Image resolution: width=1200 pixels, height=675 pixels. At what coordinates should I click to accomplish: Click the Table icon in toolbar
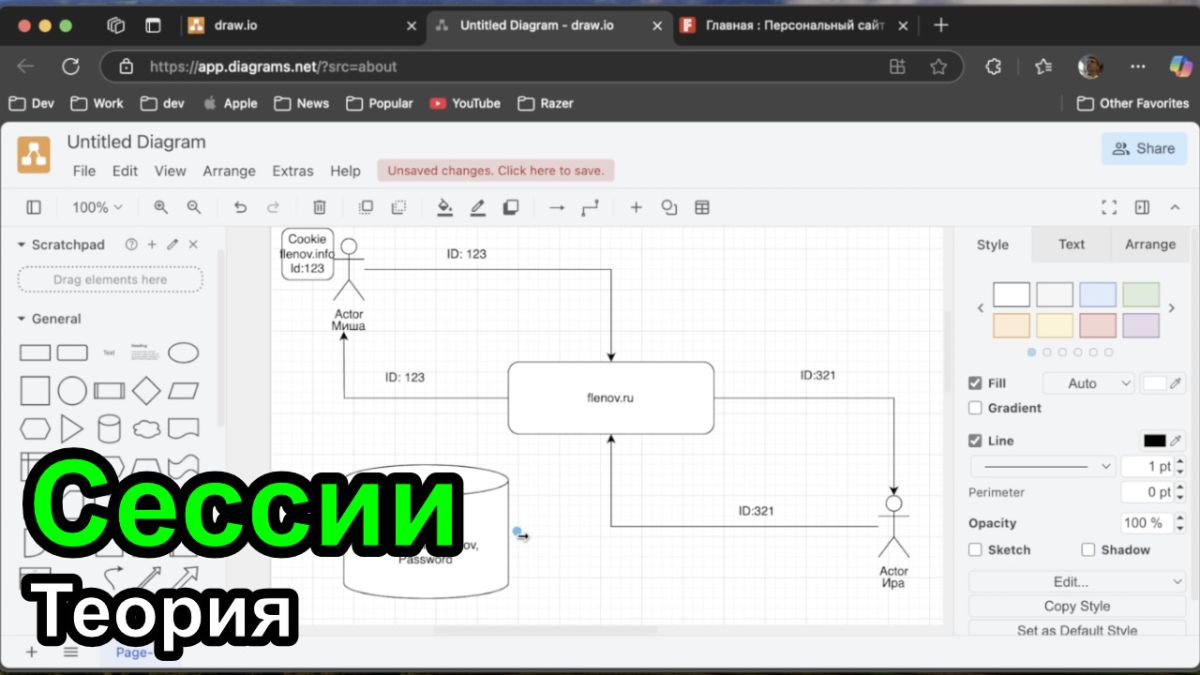point(702,207)
